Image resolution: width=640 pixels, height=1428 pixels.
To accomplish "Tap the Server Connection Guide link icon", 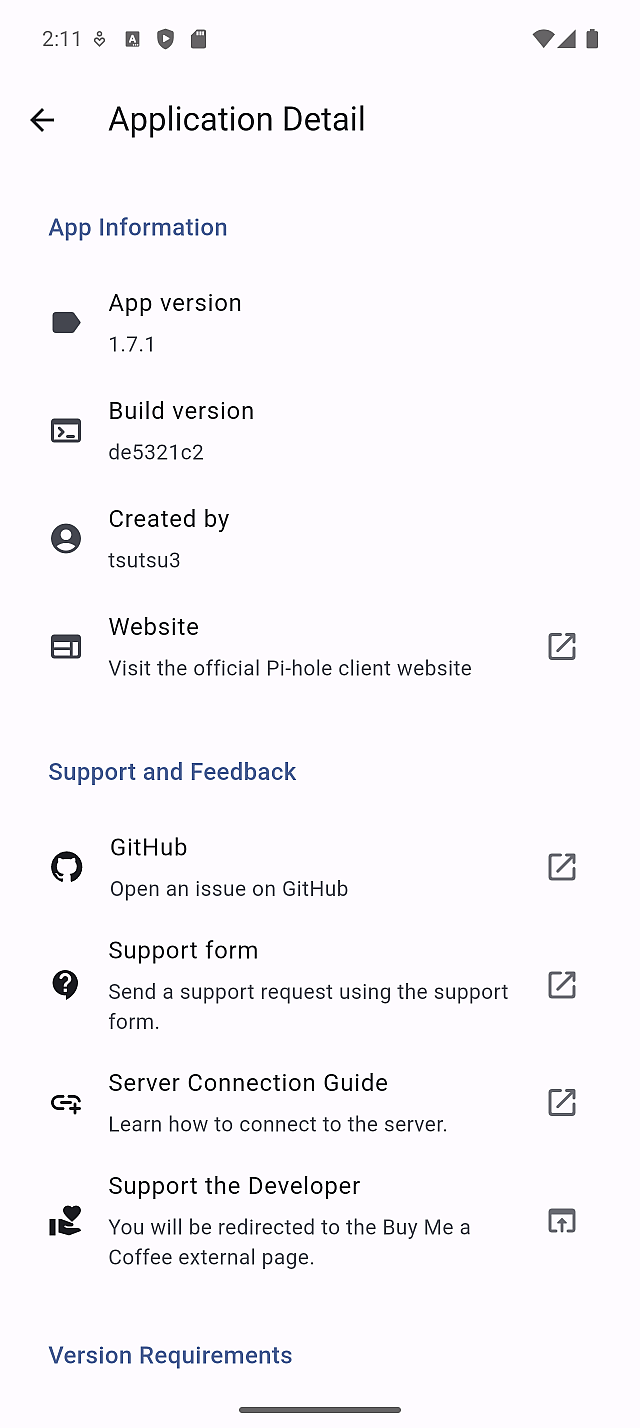I will point(66,1103).
